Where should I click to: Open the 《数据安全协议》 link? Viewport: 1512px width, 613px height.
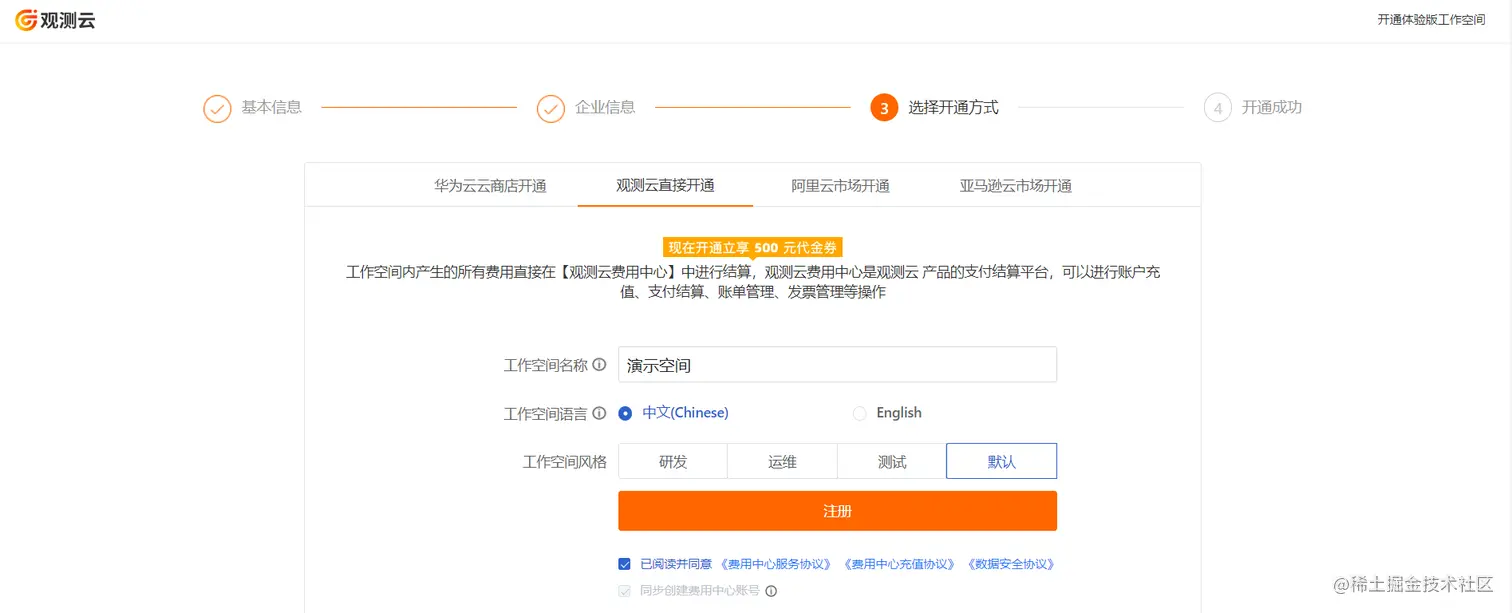click(1010, 564)
